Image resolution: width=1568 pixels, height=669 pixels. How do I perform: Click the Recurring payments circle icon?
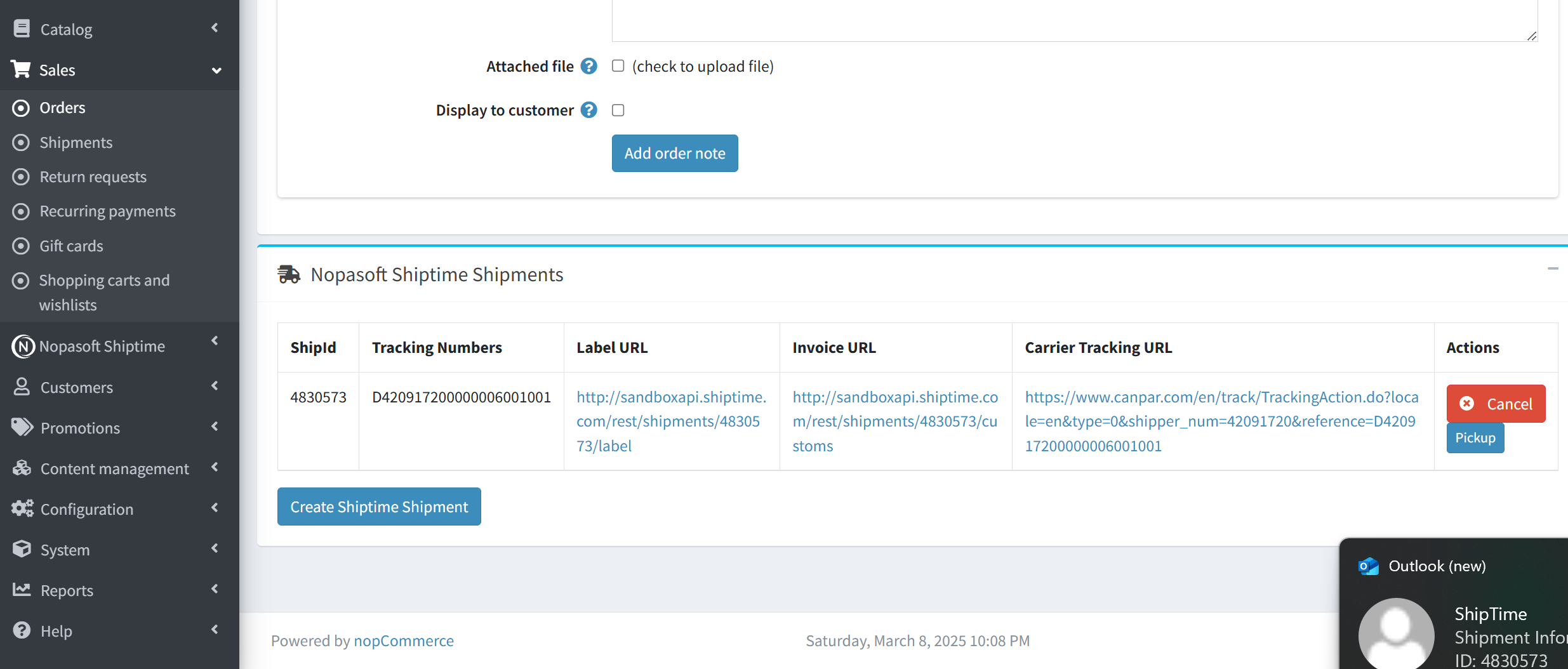coord(21,211)
